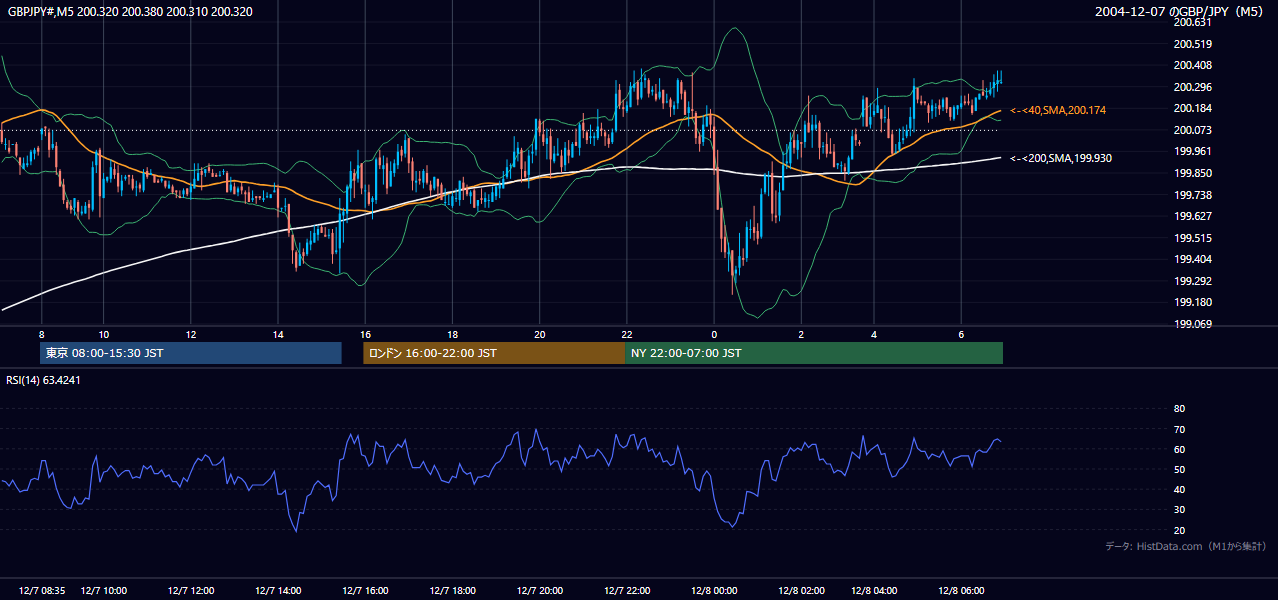
Task: Click the 12/8 02:00 time label
Action: [x=801, y=590]
